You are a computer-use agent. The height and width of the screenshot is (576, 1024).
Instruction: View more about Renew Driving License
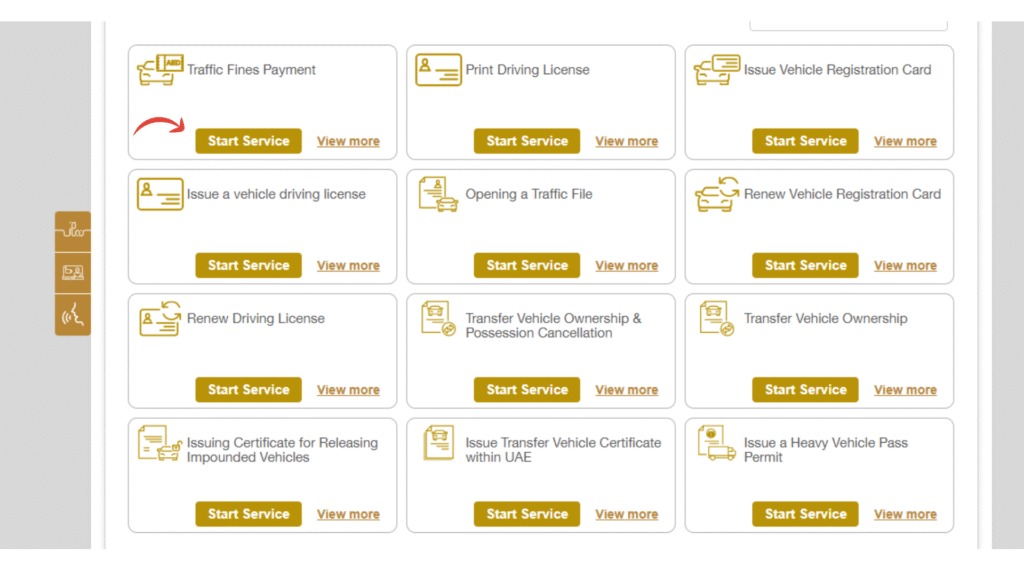(x=348, y=389)
